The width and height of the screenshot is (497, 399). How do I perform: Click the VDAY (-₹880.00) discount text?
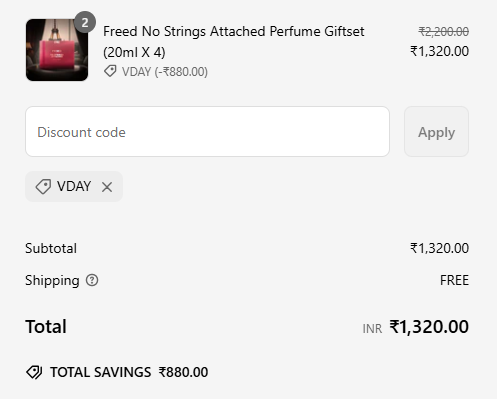click(165, 72)
